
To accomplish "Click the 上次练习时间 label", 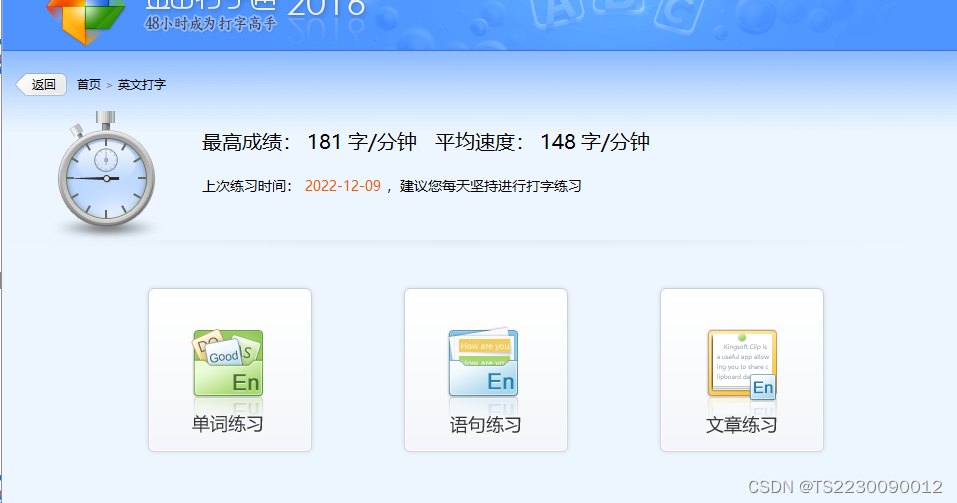I will click(x=247, y=186).
